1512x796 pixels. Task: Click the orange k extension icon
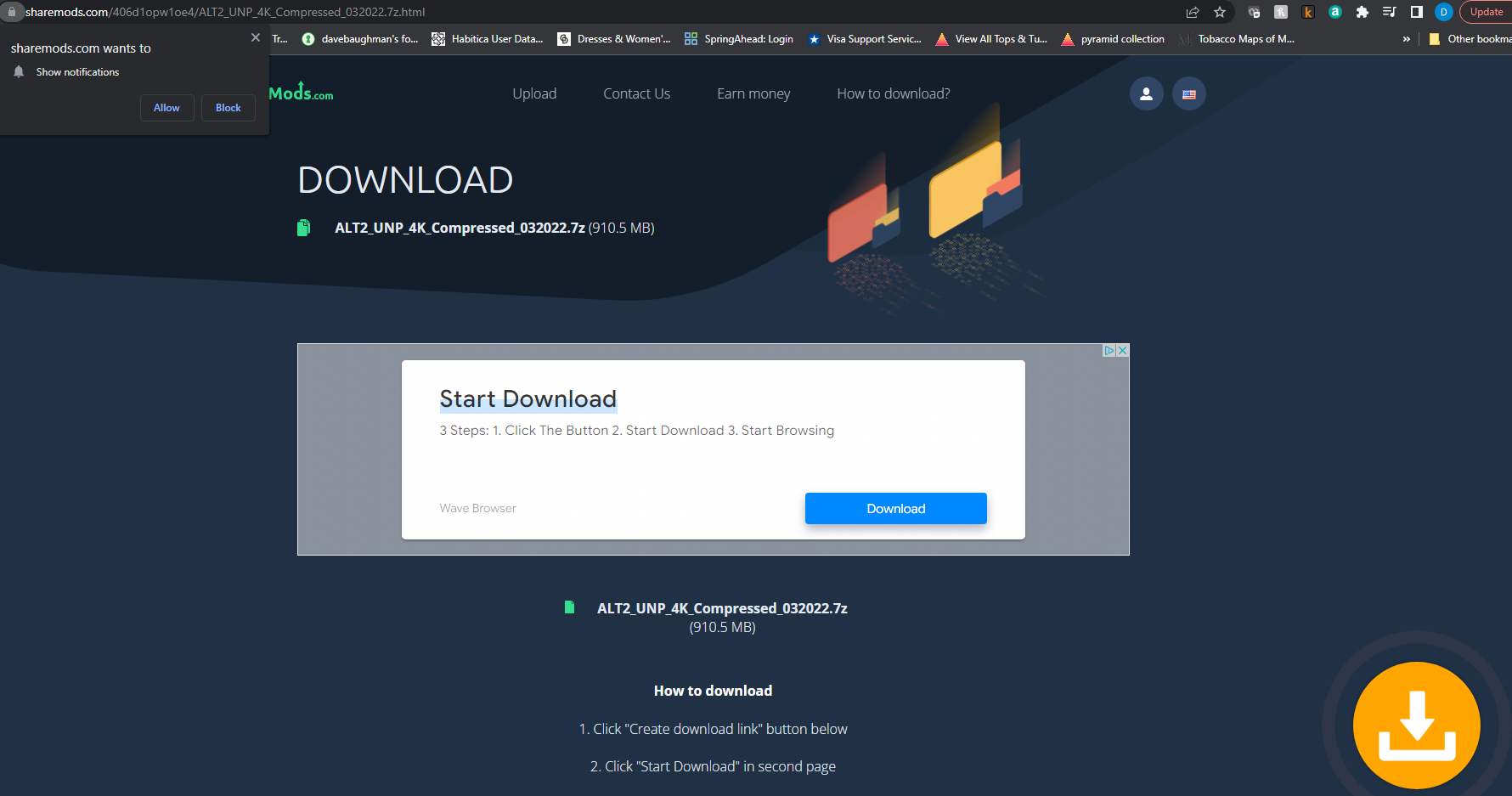point(1308,12)
